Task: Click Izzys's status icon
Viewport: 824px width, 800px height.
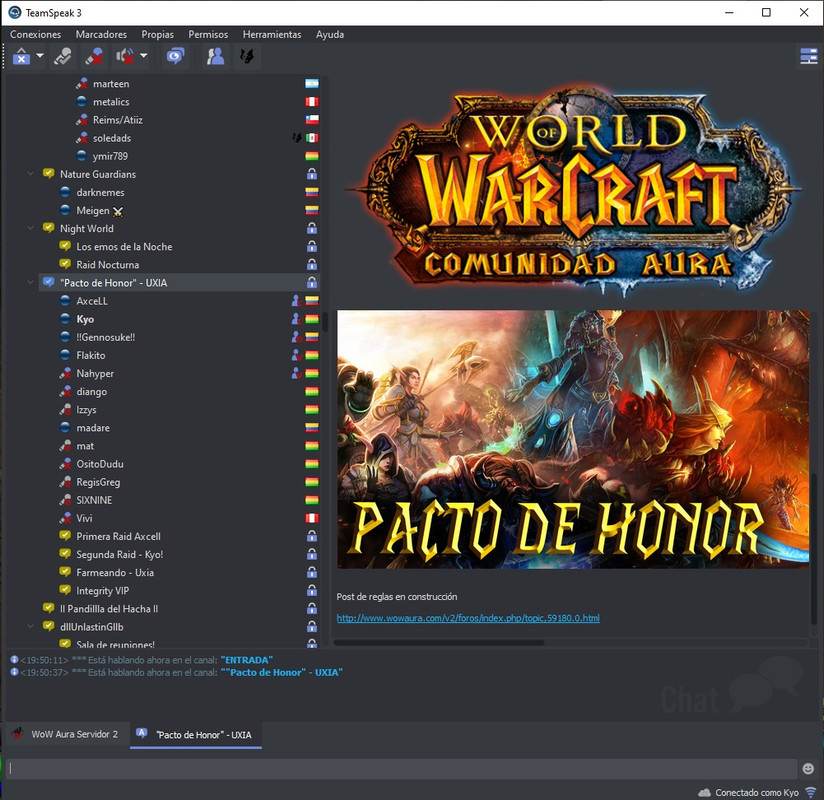Action: [x=65, y=409]
